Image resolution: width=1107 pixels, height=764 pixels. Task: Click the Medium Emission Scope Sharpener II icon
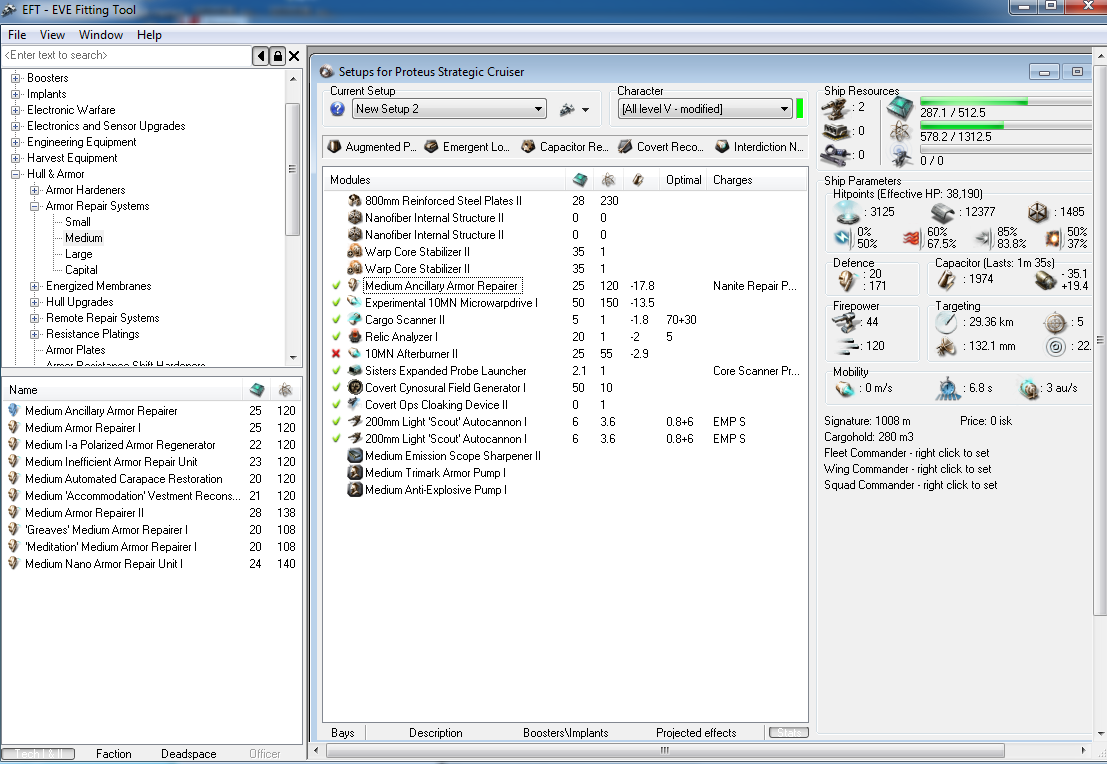point(354,455)
